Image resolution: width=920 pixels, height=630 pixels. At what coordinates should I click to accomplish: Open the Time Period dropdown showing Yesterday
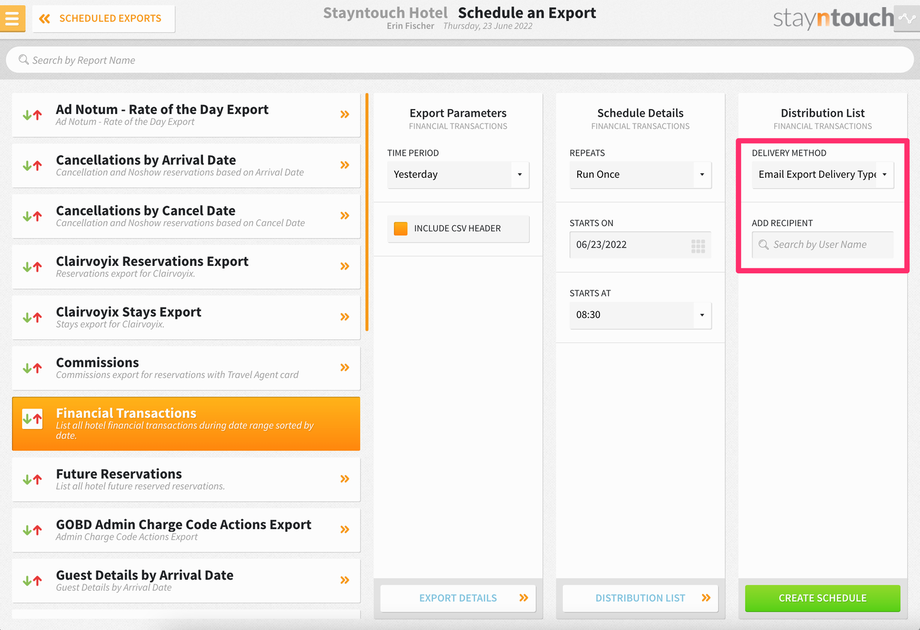458,175
